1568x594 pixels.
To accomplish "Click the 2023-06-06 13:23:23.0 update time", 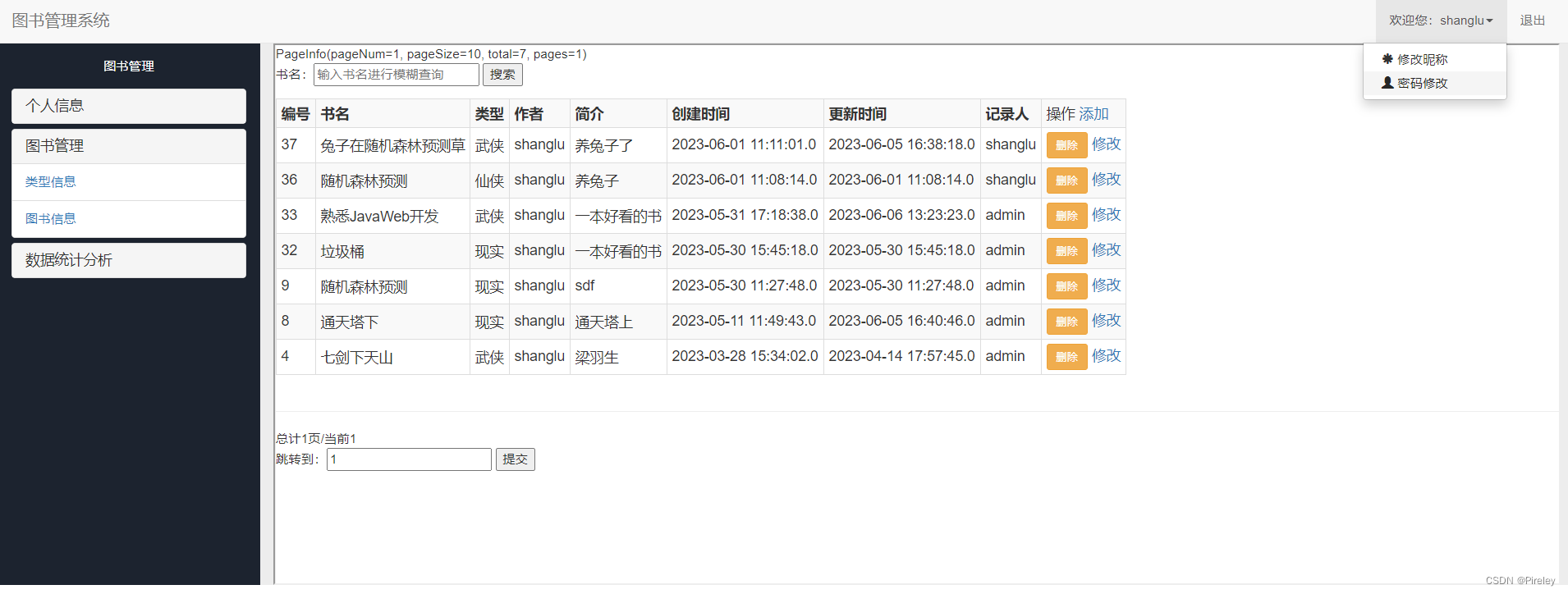I will 901,215.
